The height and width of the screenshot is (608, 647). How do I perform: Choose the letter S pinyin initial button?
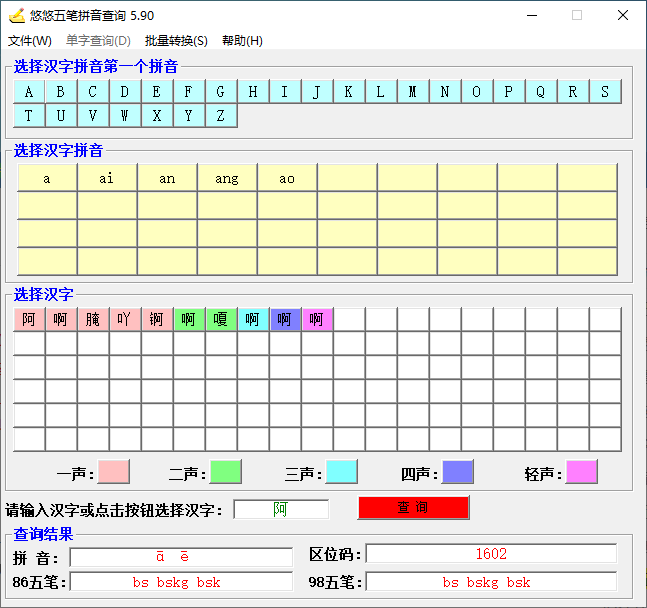click(x=605, y=92)
